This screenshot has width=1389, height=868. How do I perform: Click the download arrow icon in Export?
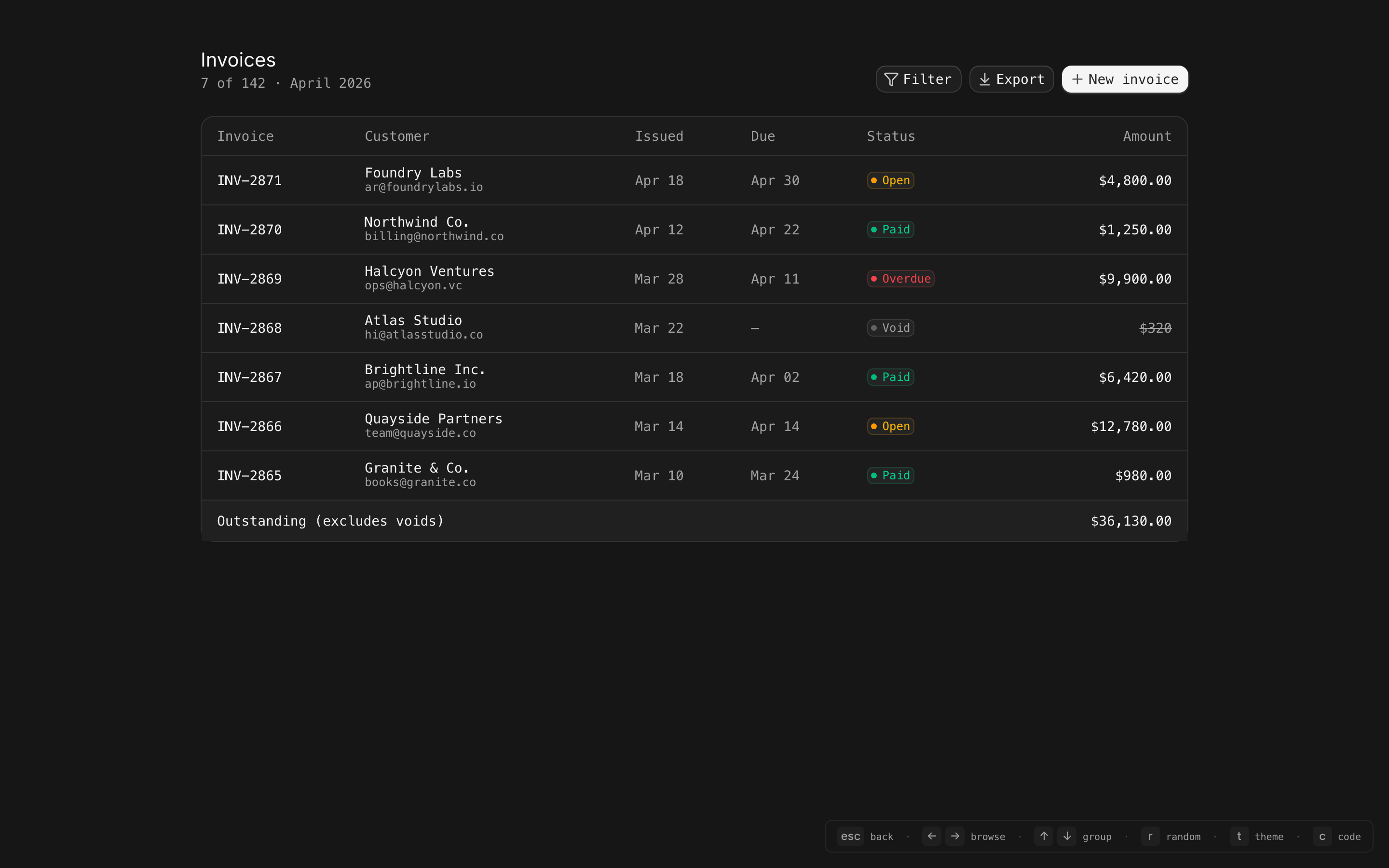(x=984, y=79)
